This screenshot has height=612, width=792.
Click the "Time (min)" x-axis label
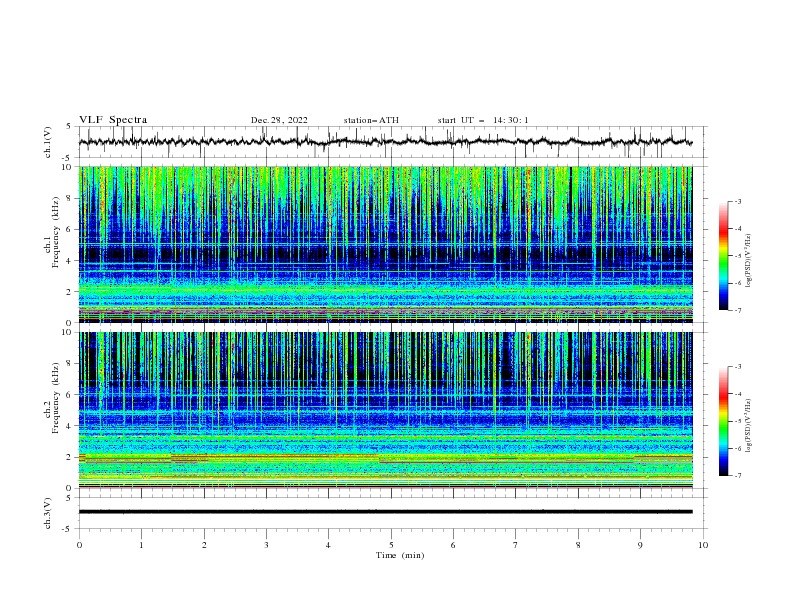pos(400,555)
